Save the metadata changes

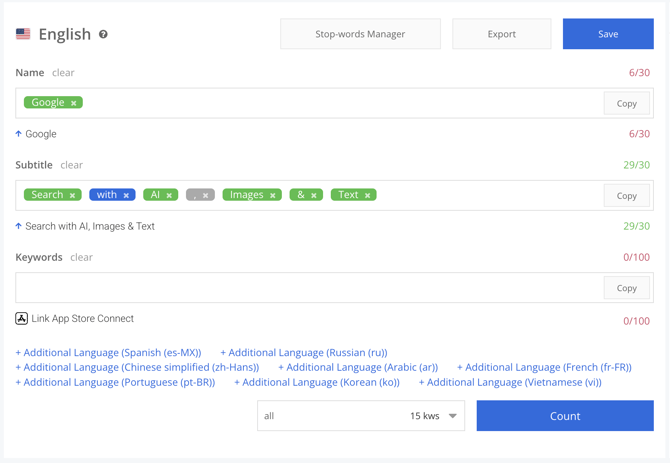pyautogui.click(x=607, y=34)
